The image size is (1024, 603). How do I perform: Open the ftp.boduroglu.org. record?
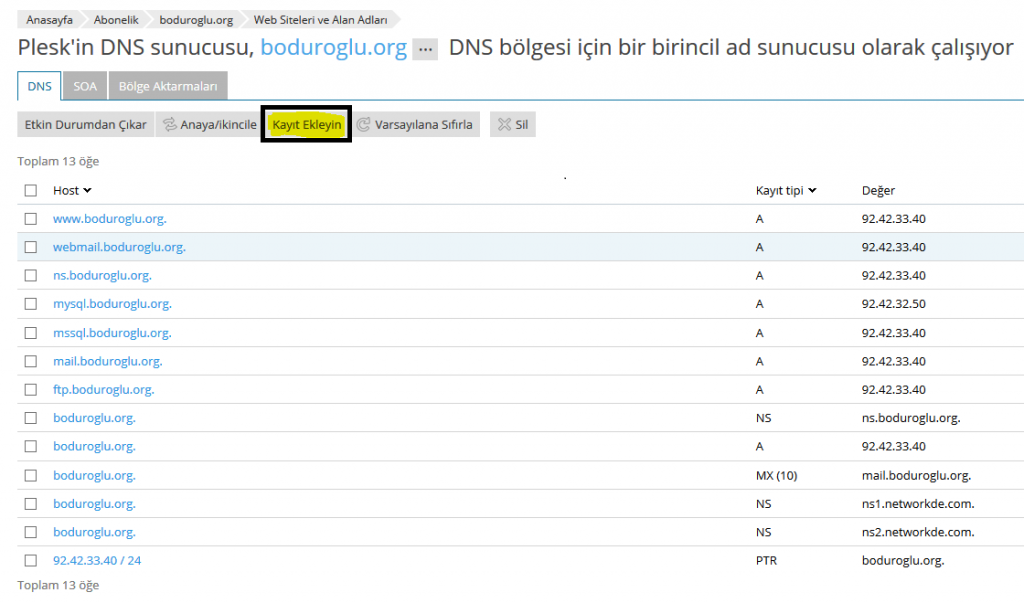(103, 390)
